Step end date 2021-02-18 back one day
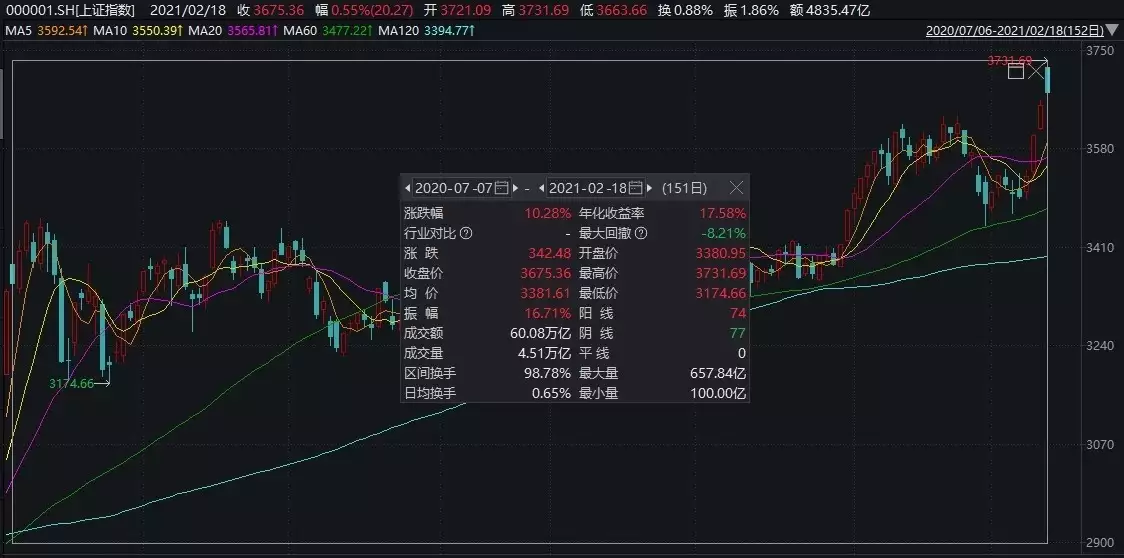The height and width of the screenshot is (558, 1124). point(542,188)
